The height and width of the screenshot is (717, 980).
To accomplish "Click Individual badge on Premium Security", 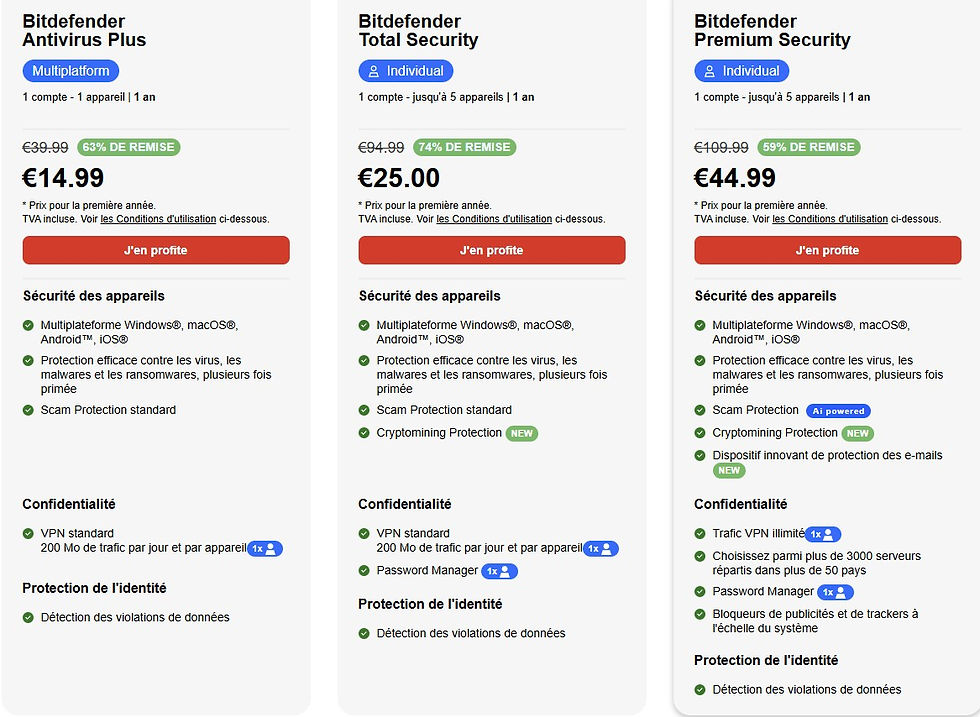I will [741, 71].
